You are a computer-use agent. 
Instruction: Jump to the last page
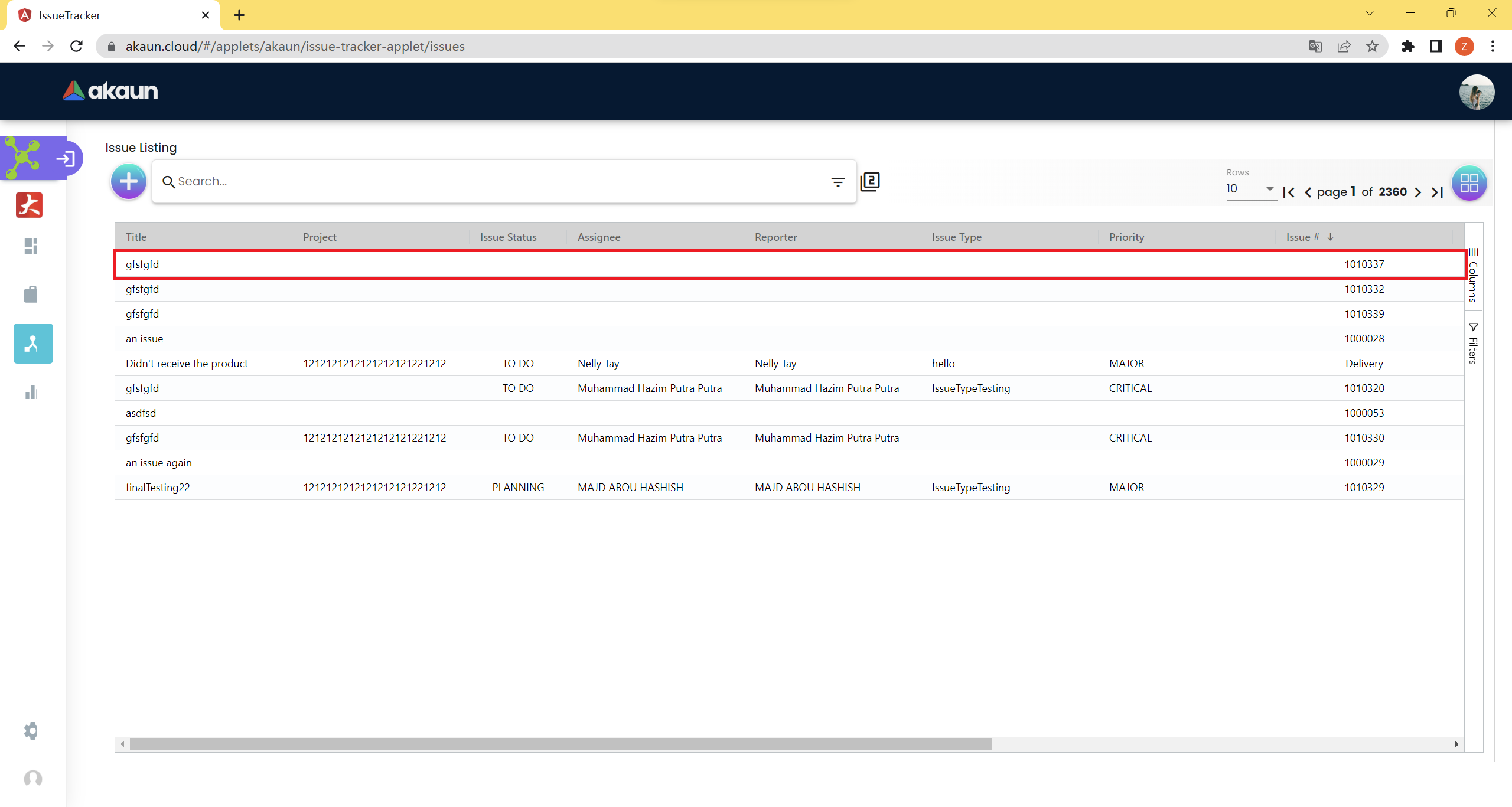coord(1437,192)
